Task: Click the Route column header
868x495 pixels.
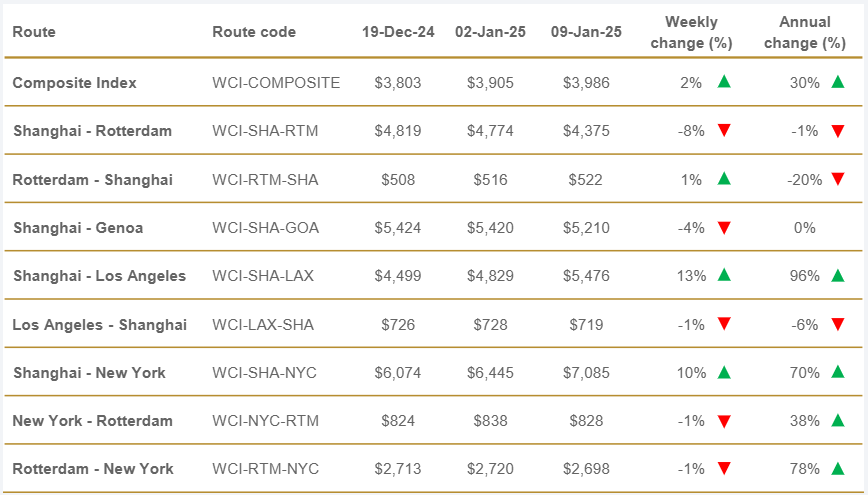Action: (x=34, y=32)
